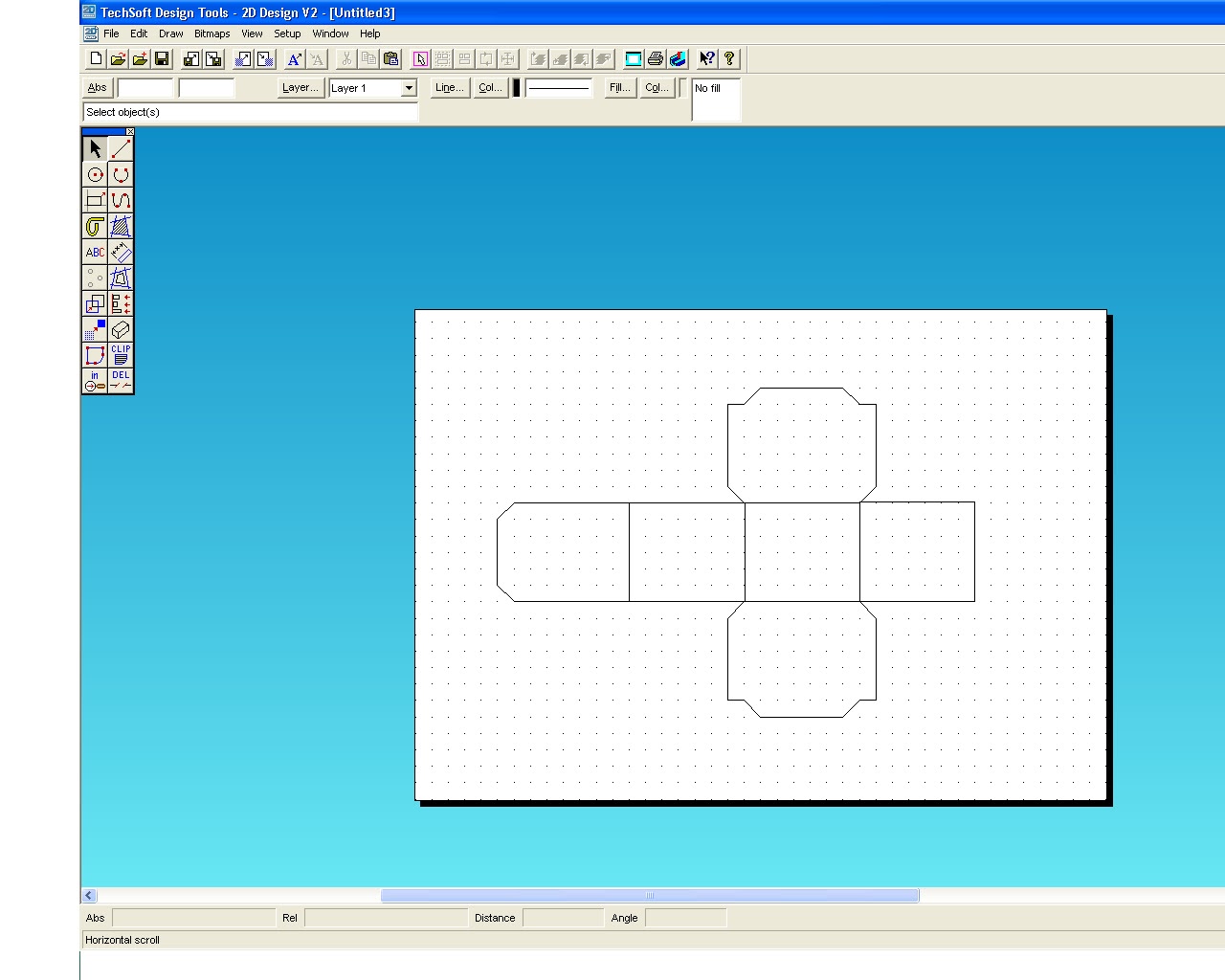Select the DEL line delete tool
Image resolution: width=1225 pixels, height=980 pixels.
coord(121,380)
